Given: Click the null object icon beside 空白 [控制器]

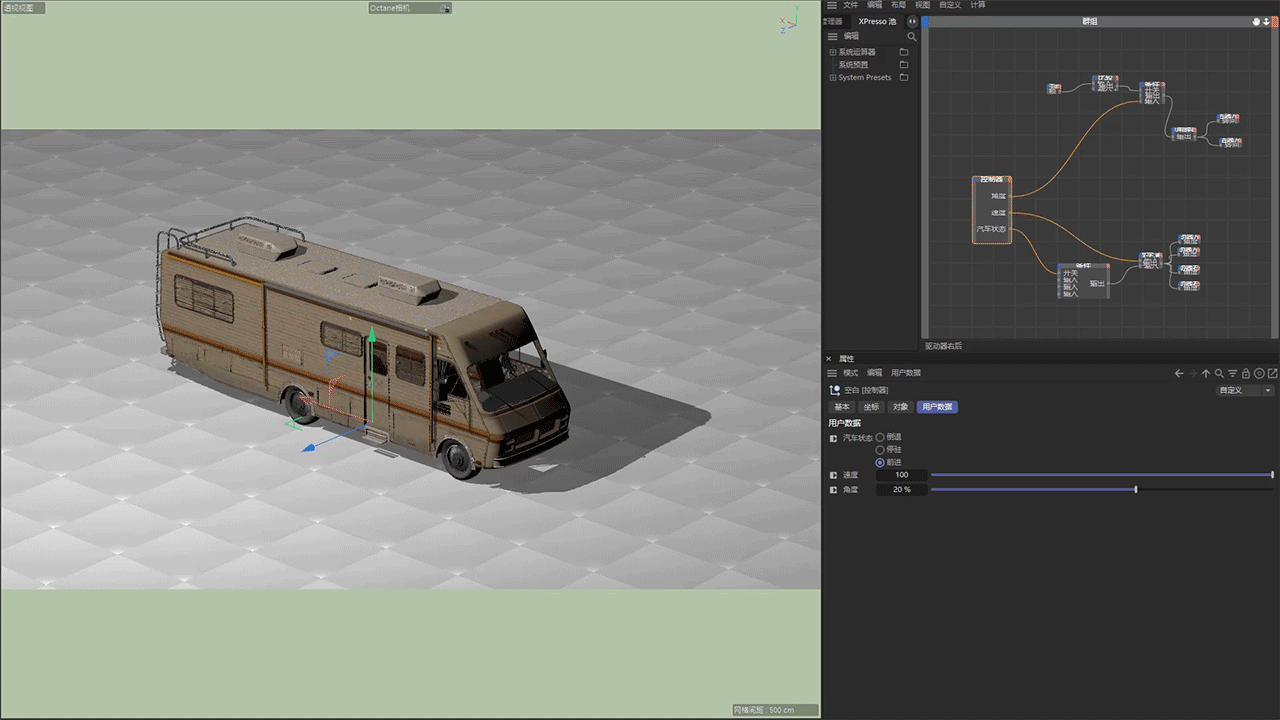Looking at the screenshot, I should (x=834, y=390).
